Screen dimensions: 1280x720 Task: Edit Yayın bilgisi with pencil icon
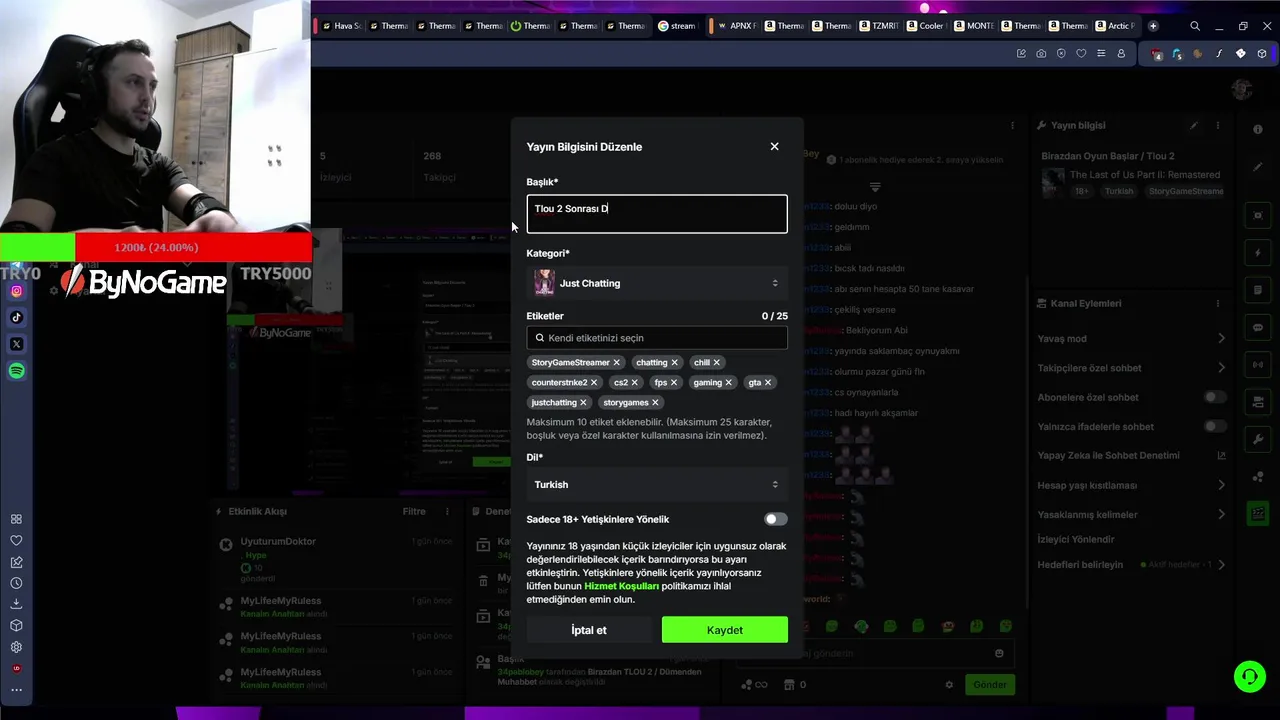(1193, 125)
